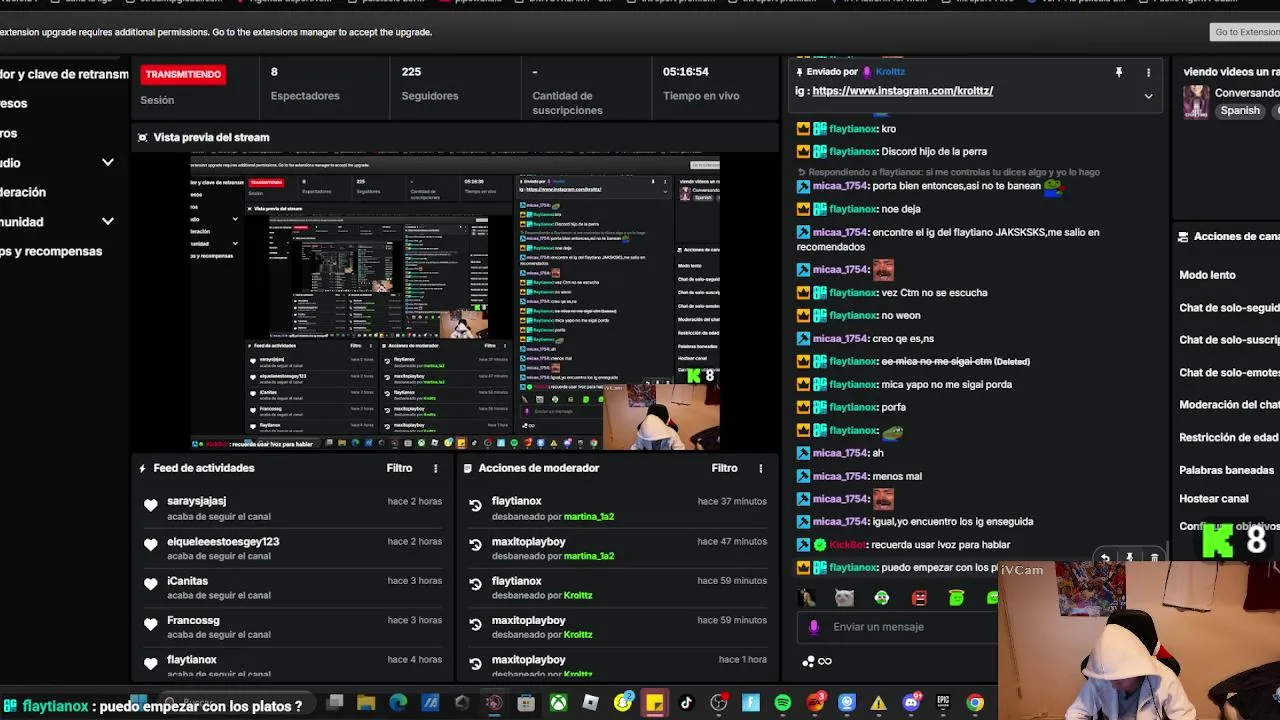Select the grumpy cat emote below chat
This screenshot has width=1280, height=720.
(844, 598)
